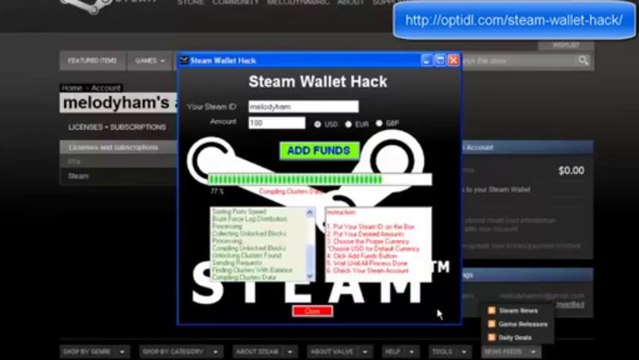Screen dimensions: 639x360
Task: Click the Steam News RSS icon
Action: [492, 311]
